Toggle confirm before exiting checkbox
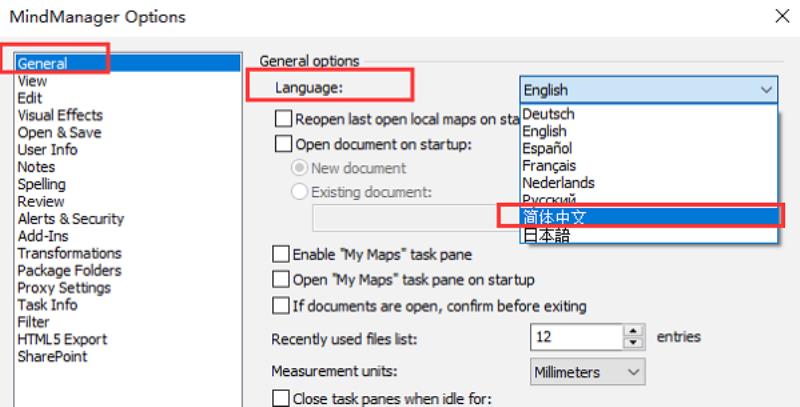This screenshot has height=407, width=800. click(281, 306)
